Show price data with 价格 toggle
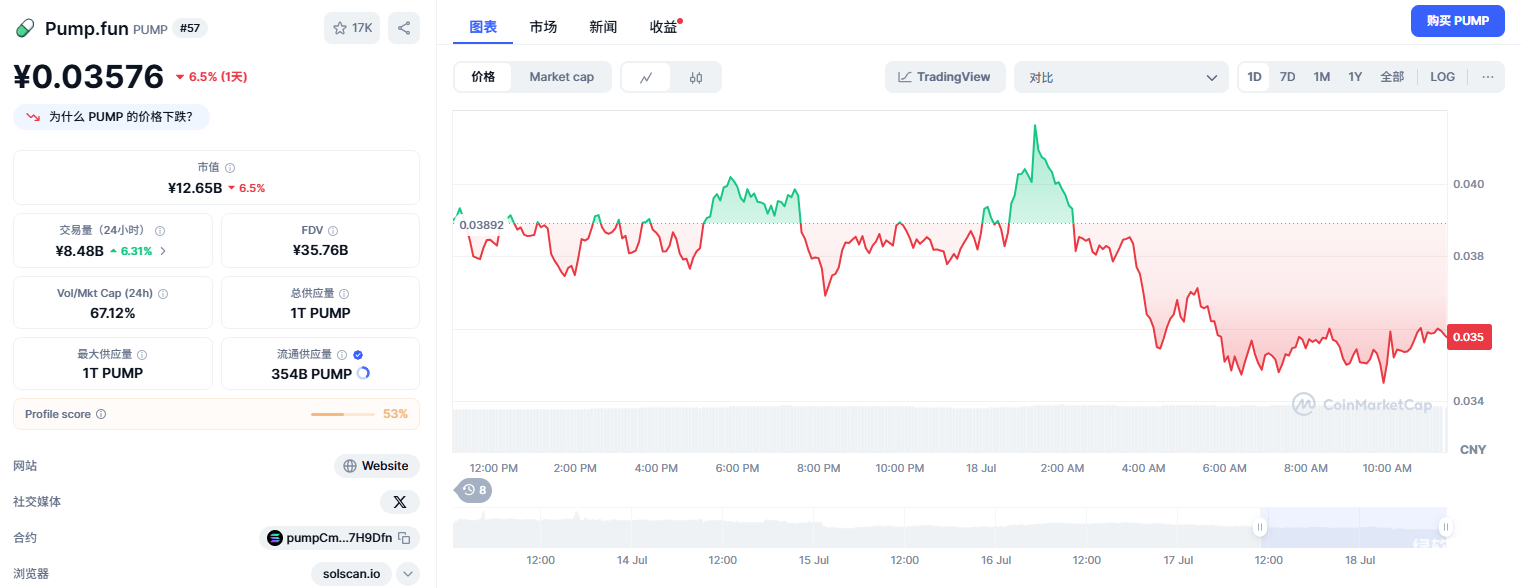The height and width of the screenshot is (588, 1521). (483, 77)
